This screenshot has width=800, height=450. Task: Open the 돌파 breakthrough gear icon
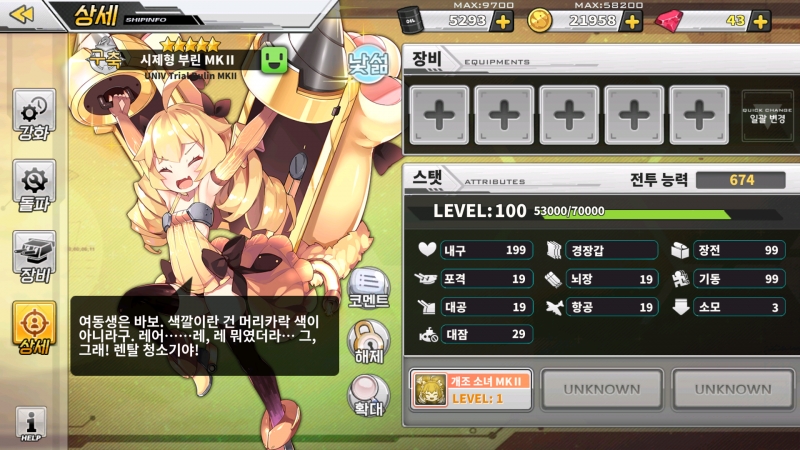tap(34, 186)
